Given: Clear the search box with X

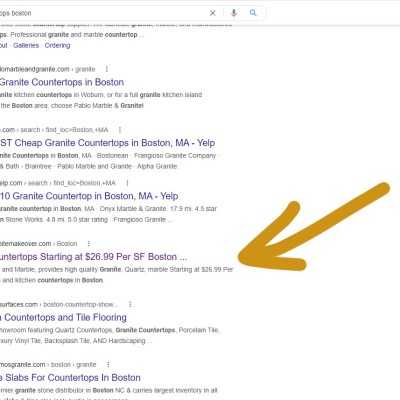Looking at the screenshot, I should 213,13.
